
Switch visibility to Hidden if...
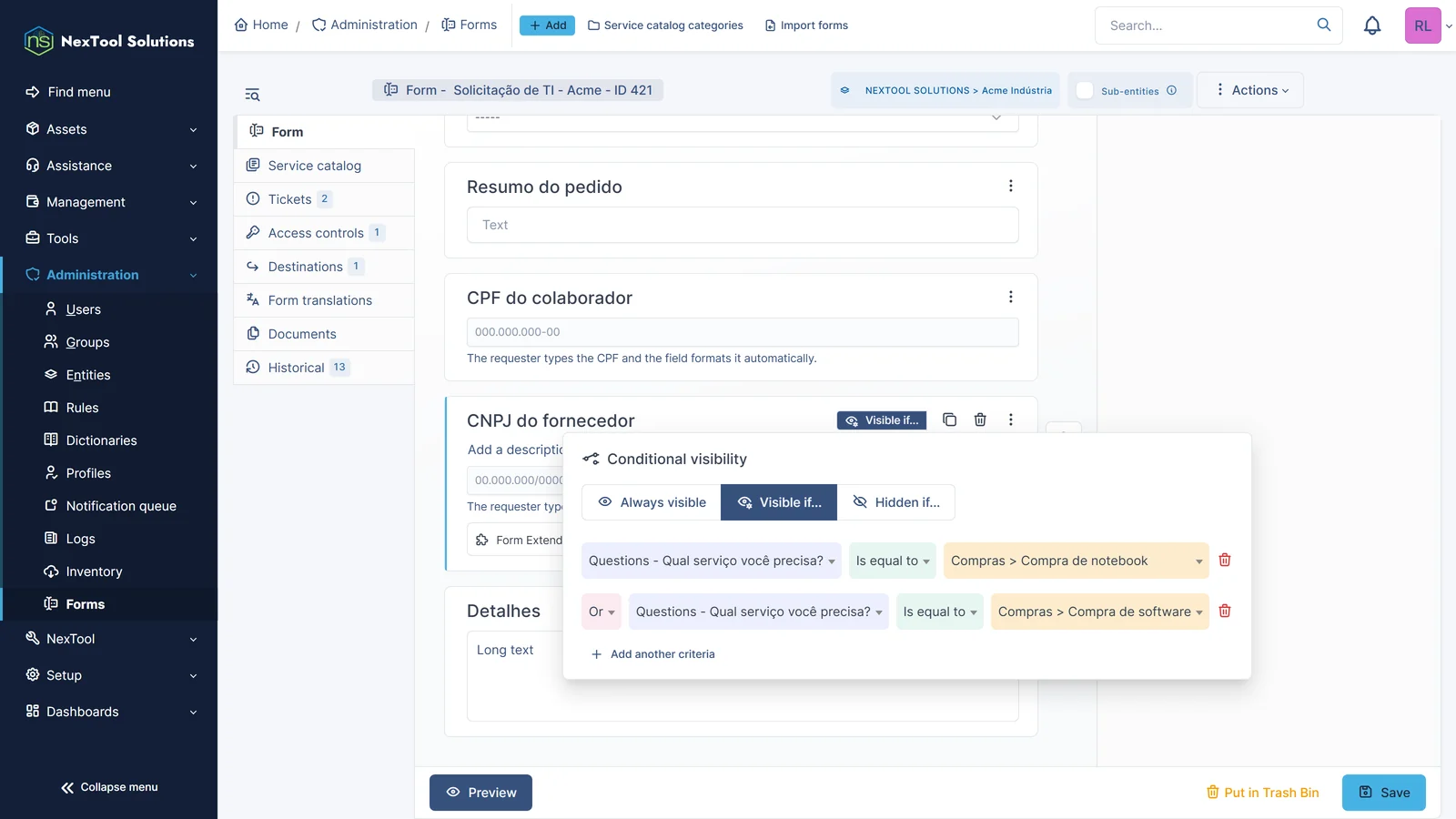coord(896,502)
